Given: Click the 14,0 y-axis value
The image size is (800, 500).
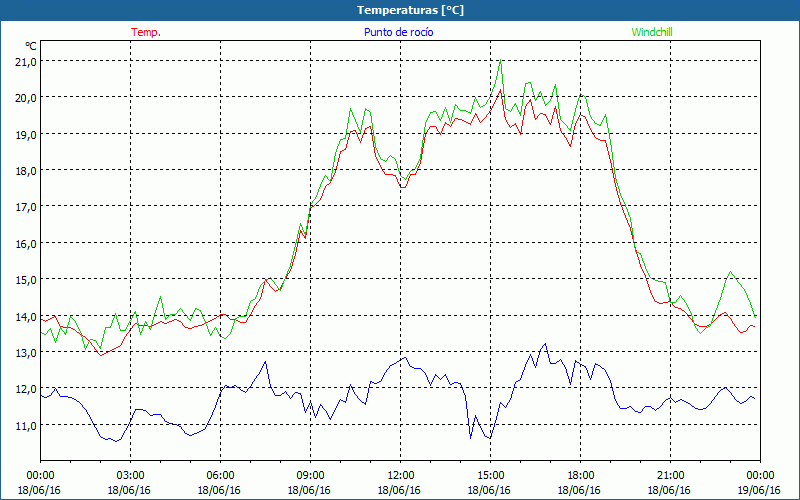Looking at the screenshot, I should pyautogui.click(x=27, y=316).
